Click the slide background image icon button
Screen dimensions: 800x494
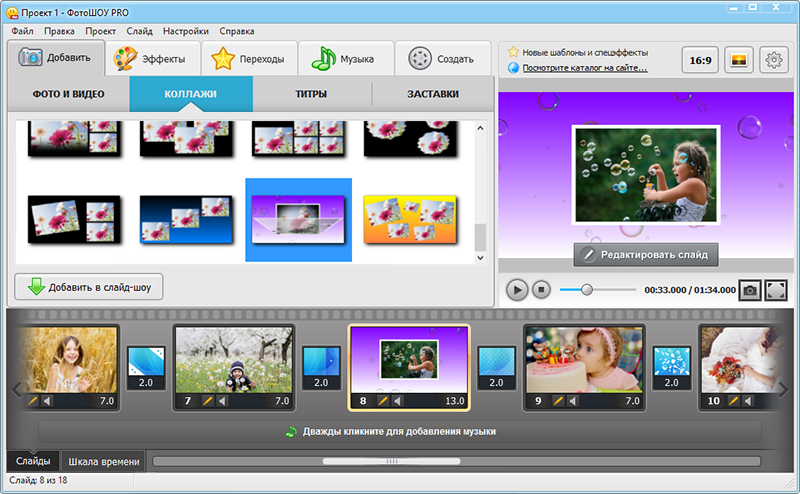(738, 60)
